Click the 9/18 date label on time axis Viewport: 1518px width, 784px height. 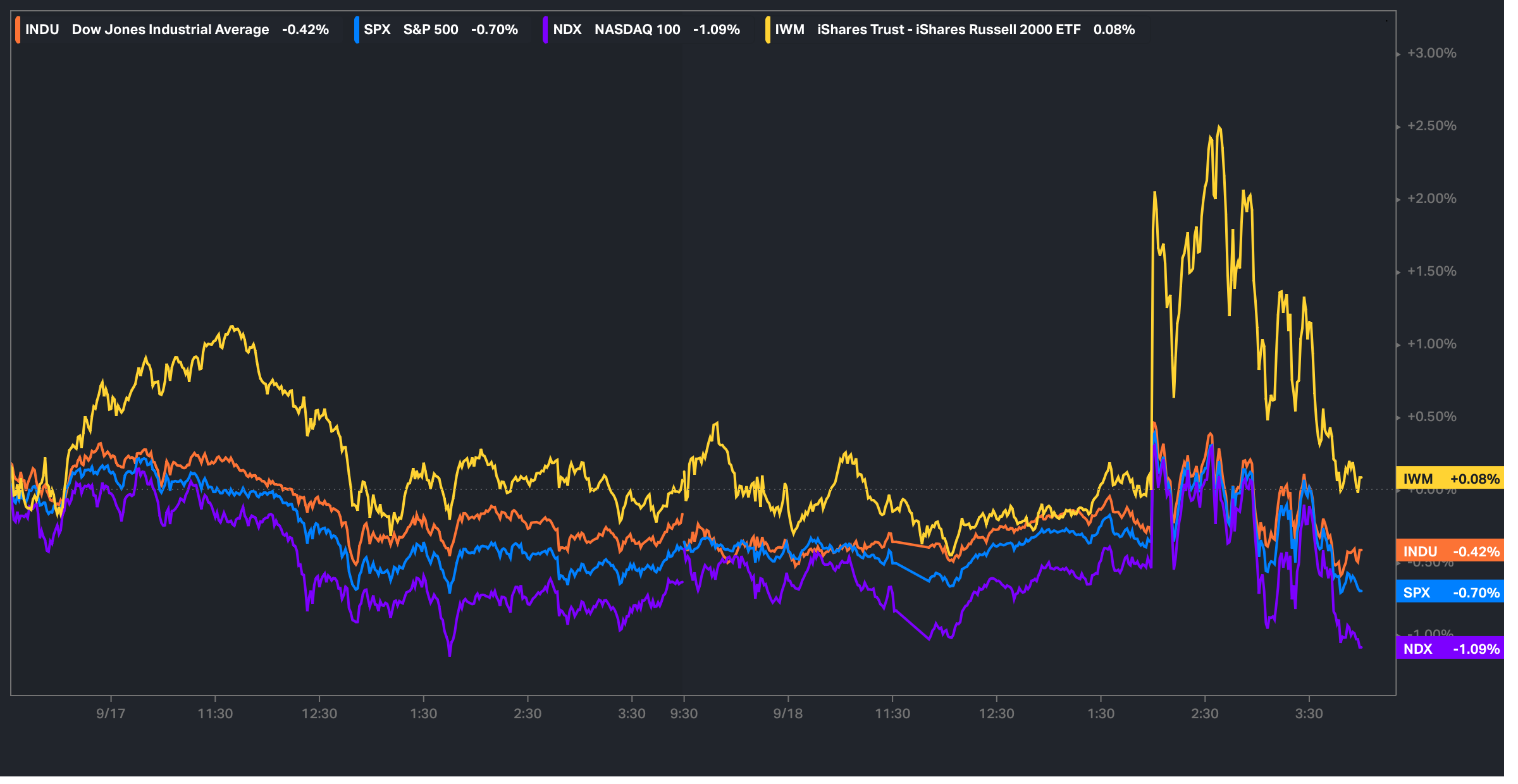coord(787,714)
